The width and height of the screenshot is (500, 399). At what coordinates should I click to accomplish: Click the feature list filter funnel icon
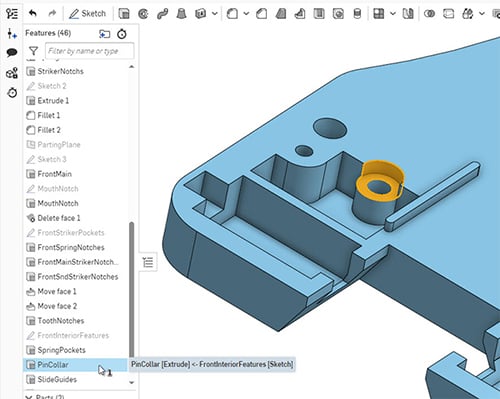point(33,51)
